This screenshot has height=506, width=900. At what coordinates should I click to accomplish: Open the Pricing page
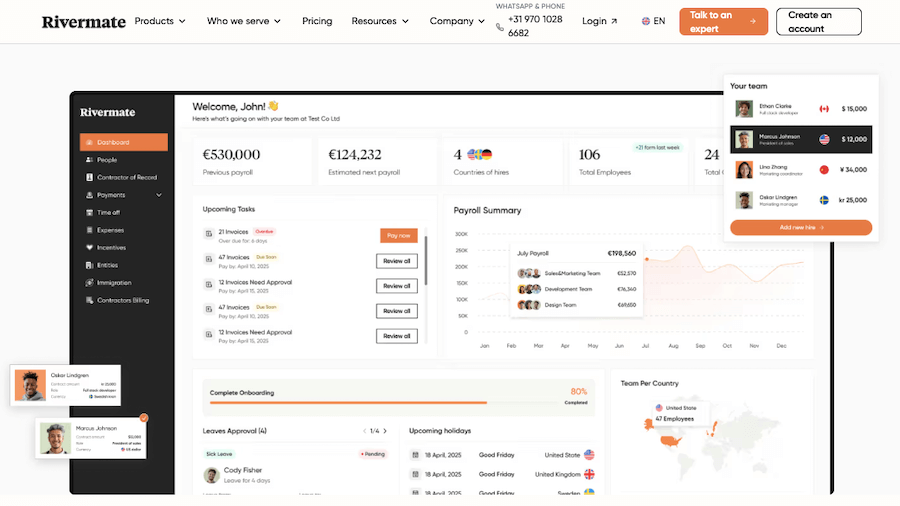(x=317, y=21)
